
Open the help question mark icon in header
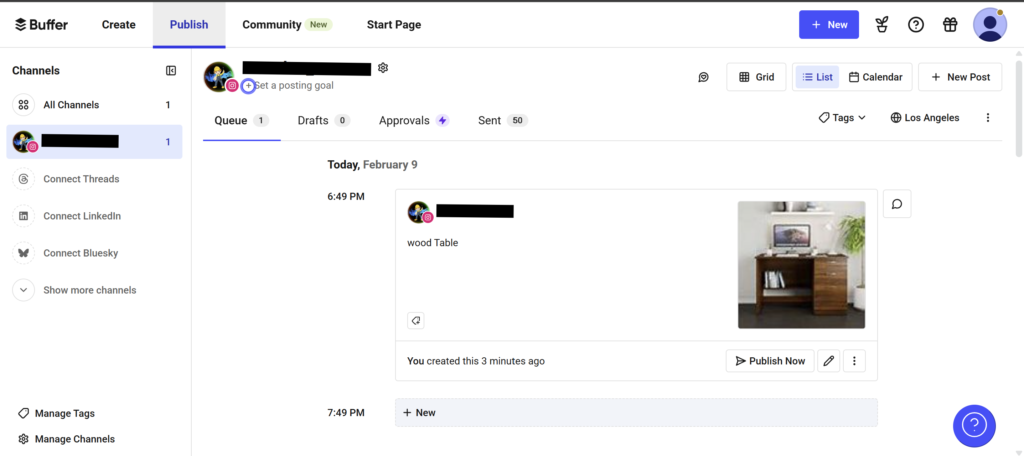point(916,25)
